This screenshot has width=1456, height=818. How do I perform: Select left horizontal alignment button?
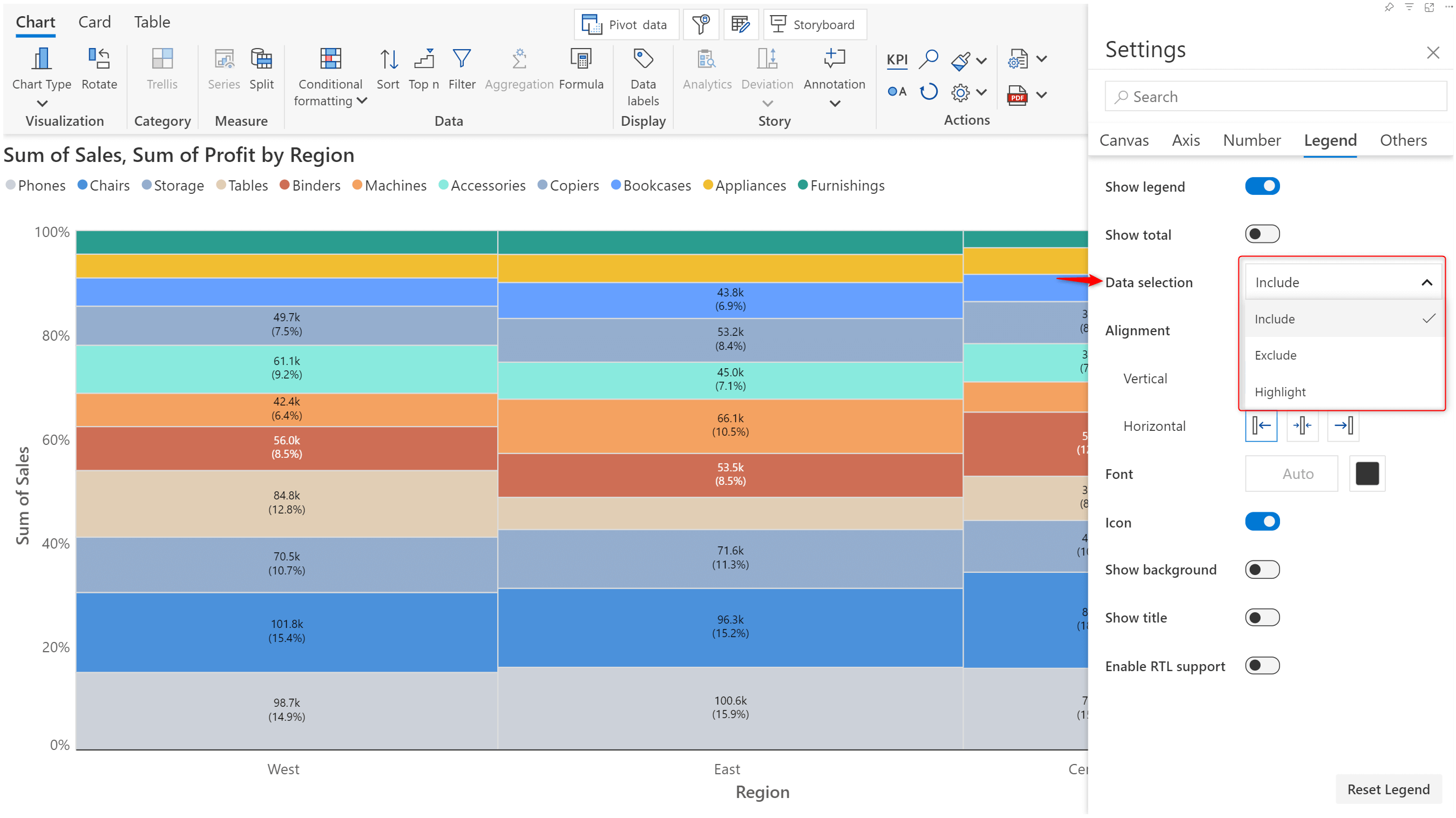[x=1261, y=425]
